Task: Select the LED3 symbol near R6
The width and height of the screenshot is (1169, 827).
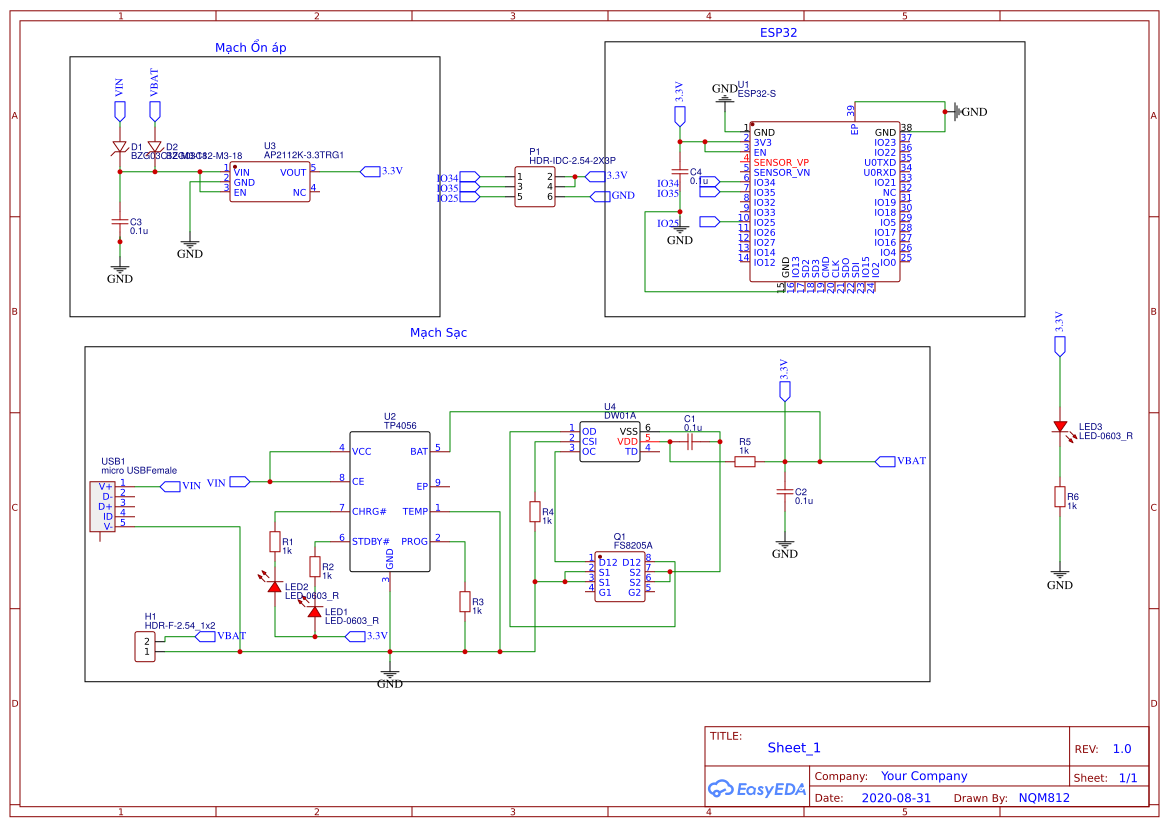Action: (1059, 426)
